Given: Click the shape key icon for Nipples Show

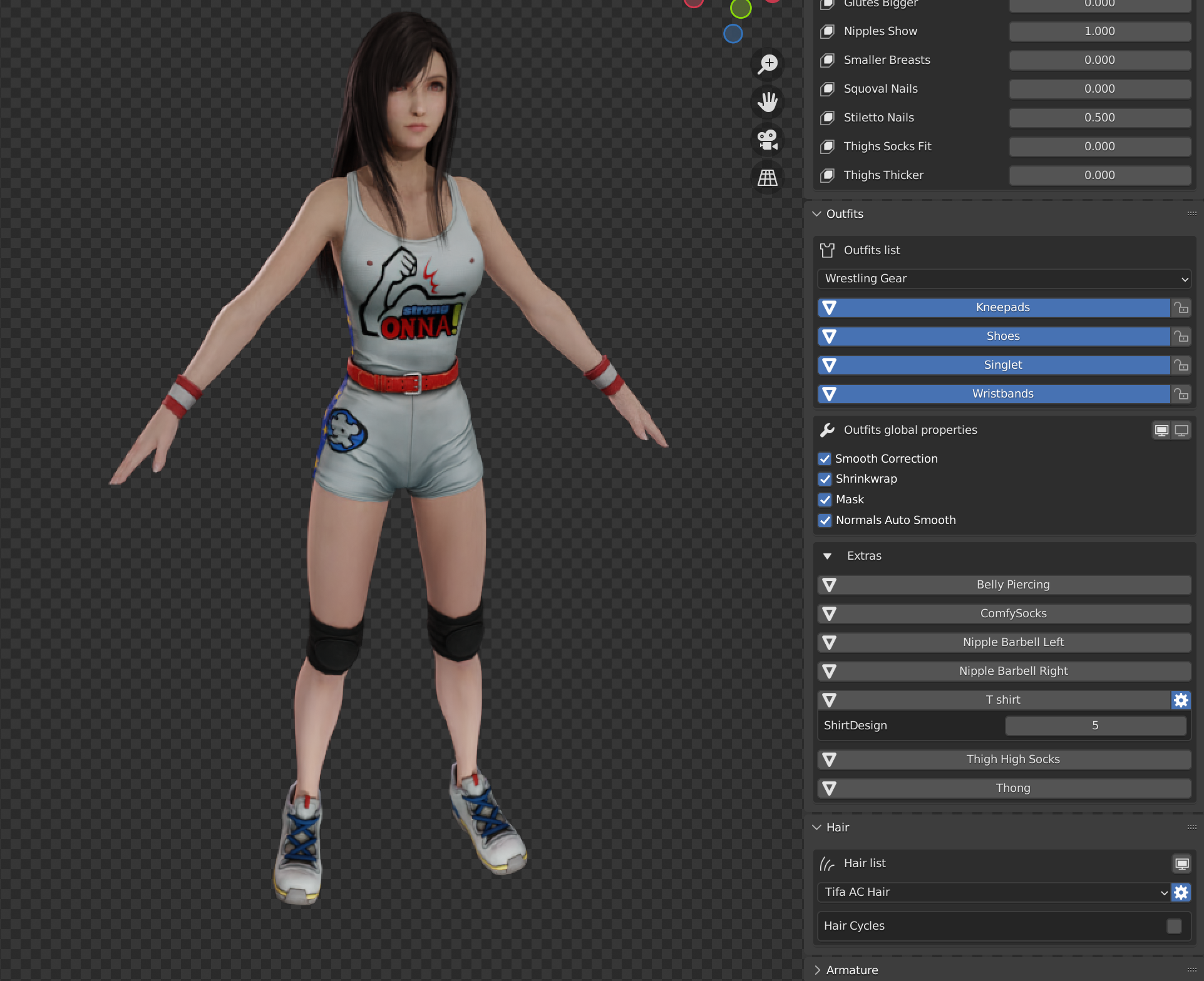Looking at the screenshot, I should (828, 31).
